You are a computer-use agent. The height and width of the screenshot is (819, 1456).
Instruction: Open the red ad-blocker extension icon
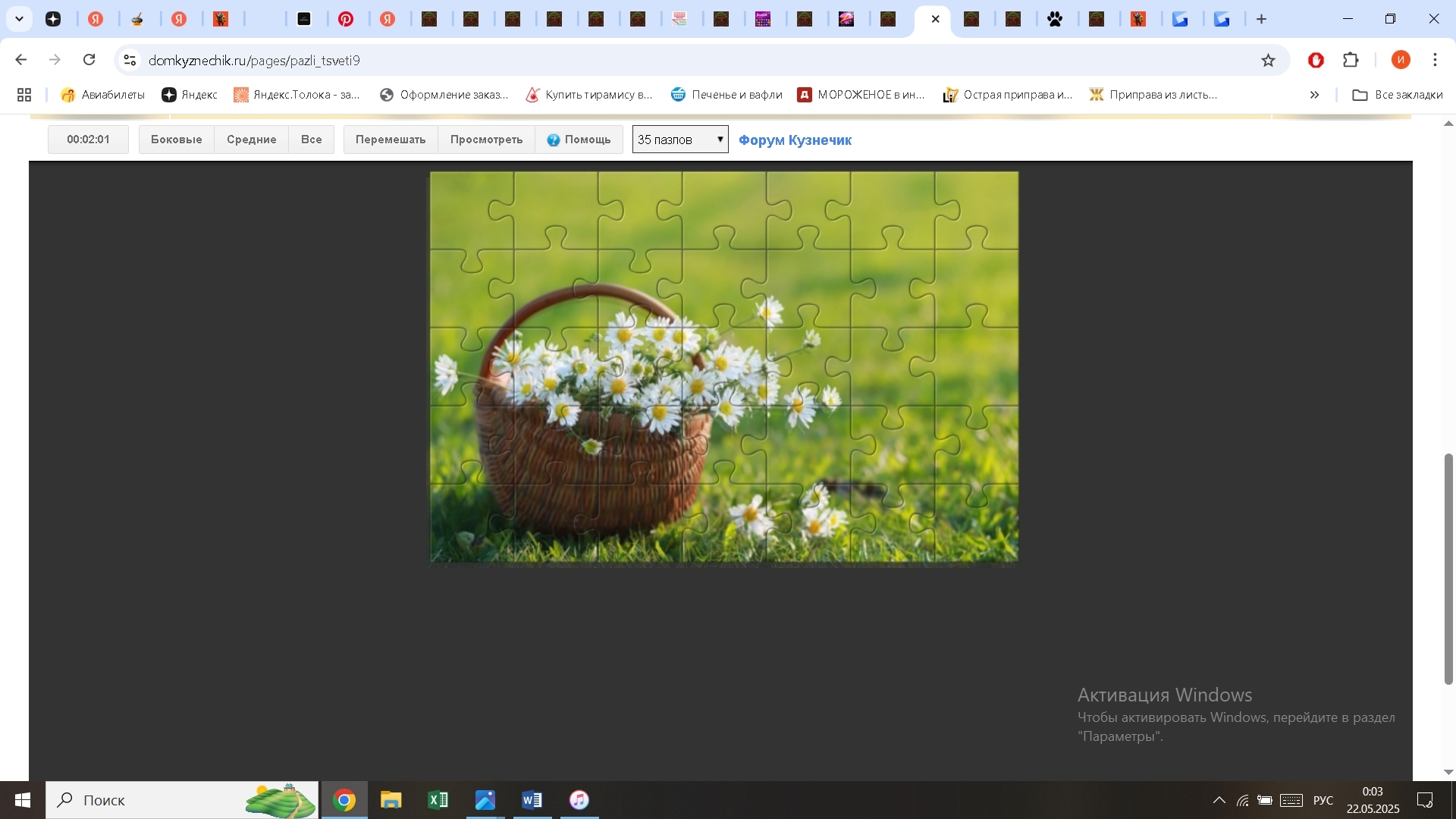[1316, 60]
